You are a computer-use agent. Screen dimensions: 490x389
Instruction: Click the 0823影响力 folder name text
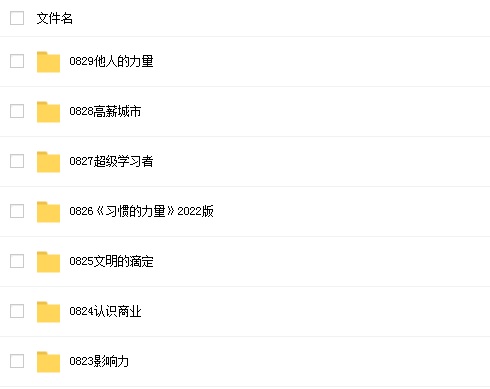click(99, 361)
